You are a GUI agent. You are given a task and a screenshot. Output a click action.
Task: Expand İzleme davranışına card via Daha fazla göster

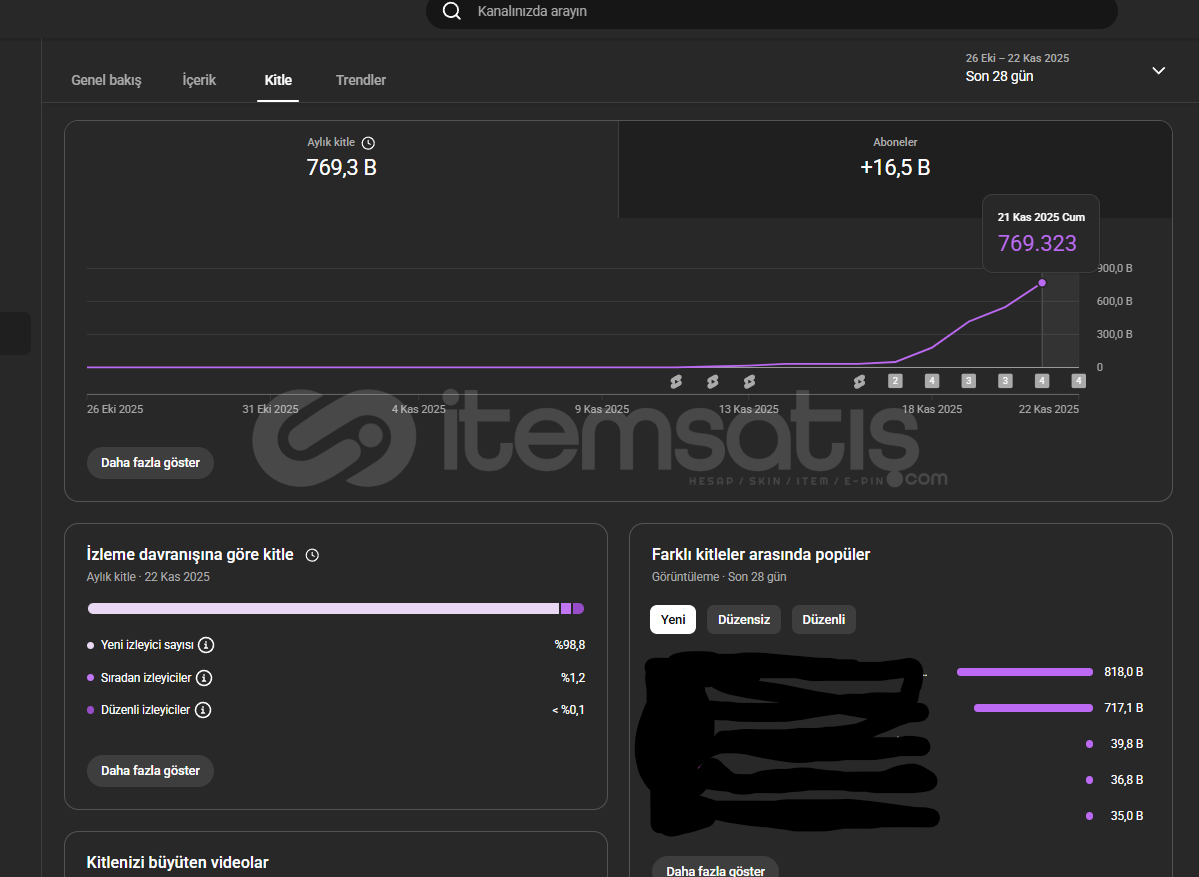pyautogui.click(x=150, y=771)
